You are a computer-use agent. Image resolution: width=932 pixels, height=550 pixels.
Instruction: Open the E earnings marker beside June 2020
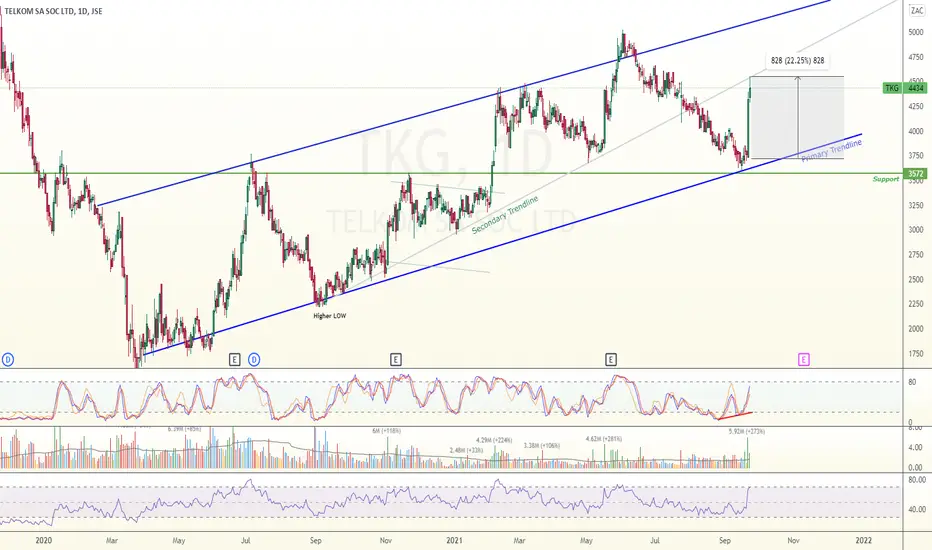pyautogui.click(x=235, y=359)
